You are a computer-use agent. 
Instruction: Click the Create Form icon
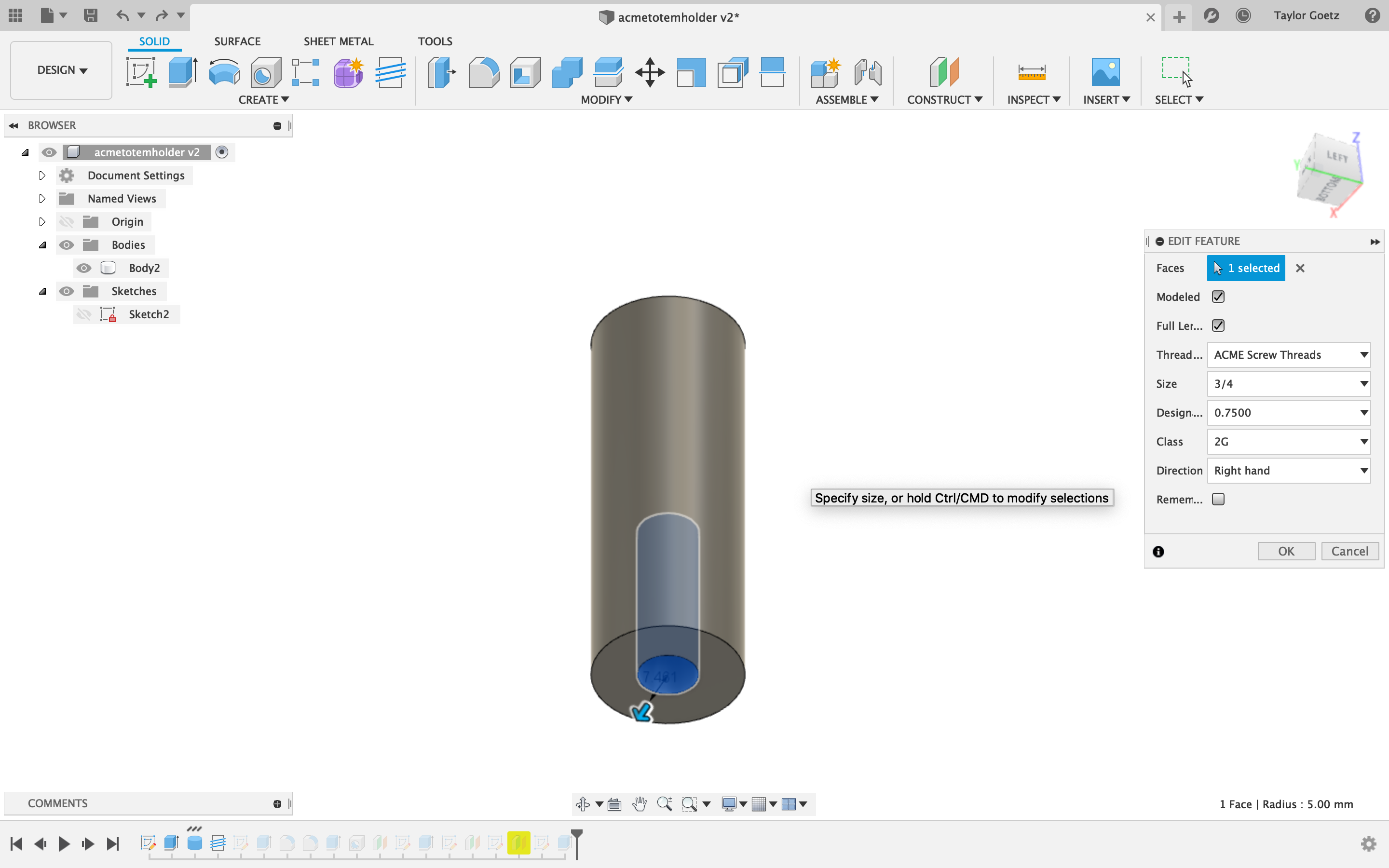[347, 73]
